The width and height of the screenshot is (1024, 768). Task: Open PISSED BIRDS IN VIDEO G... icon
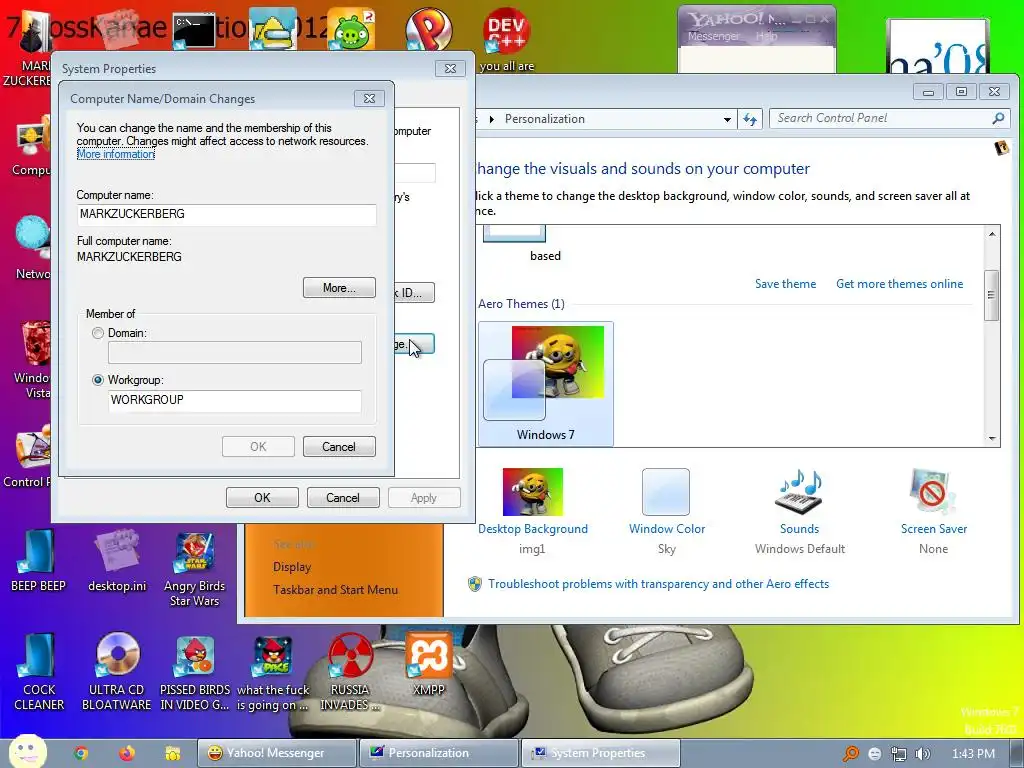click(195, 673)
